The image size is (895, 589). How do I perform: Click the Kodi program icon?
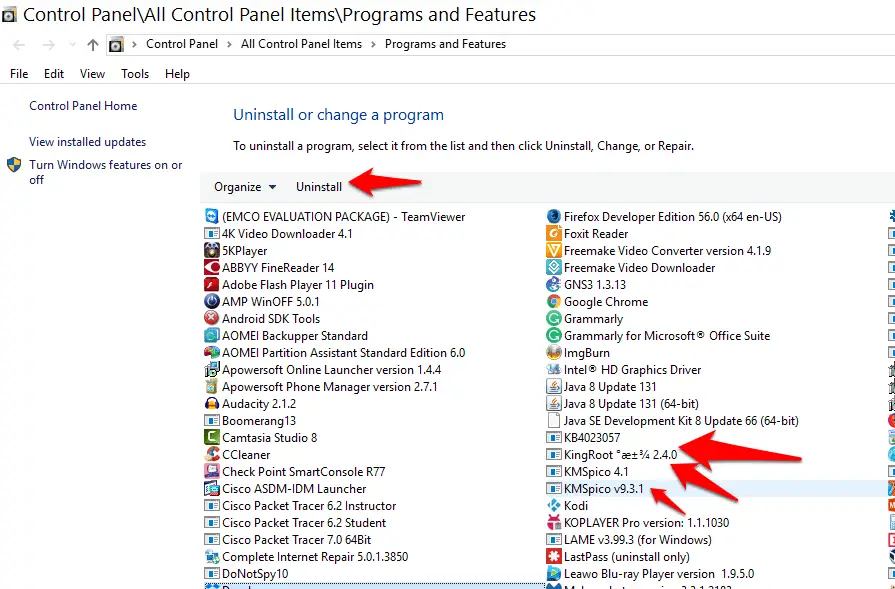pos(554,506)
